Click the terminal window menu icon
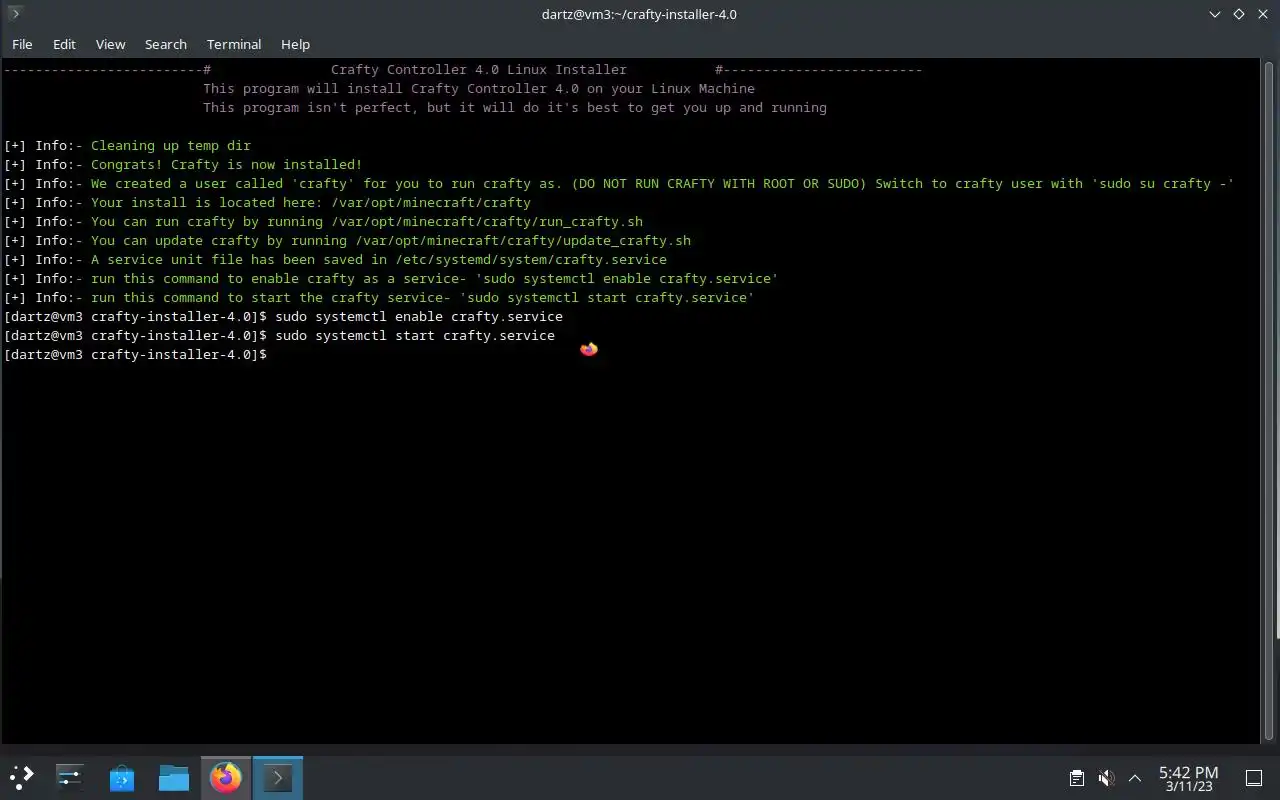The image size is (1280, 800). point(14,14)
